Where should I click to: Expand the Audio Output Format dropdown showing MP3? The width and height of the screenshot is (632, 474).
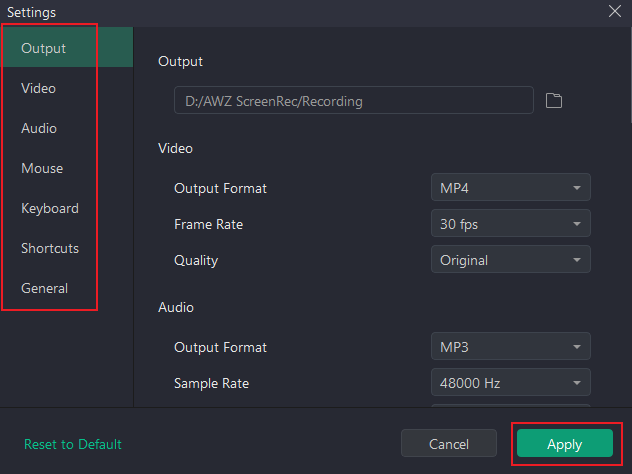(x=510, y=347)
